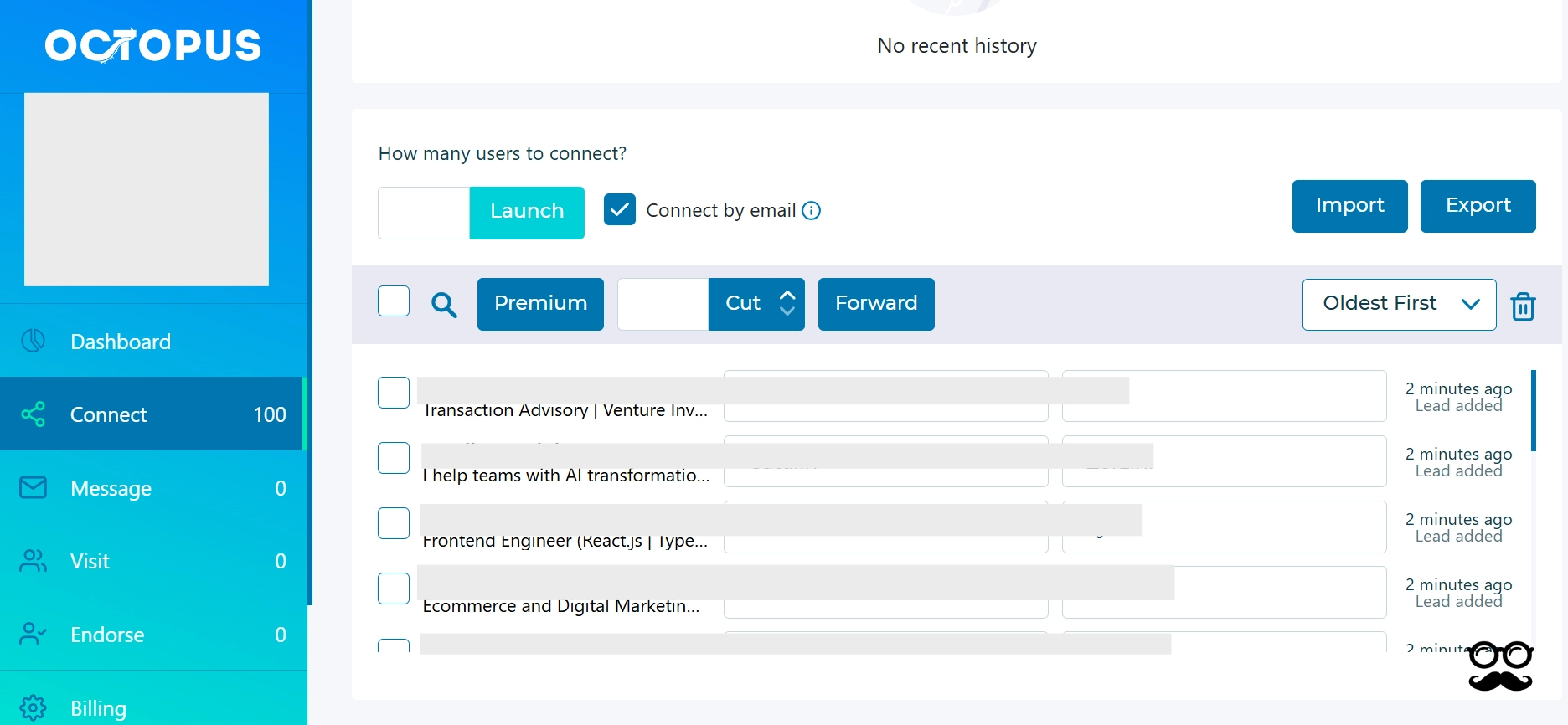
Task: Click the Octopus logo
Action: point(153,45)
